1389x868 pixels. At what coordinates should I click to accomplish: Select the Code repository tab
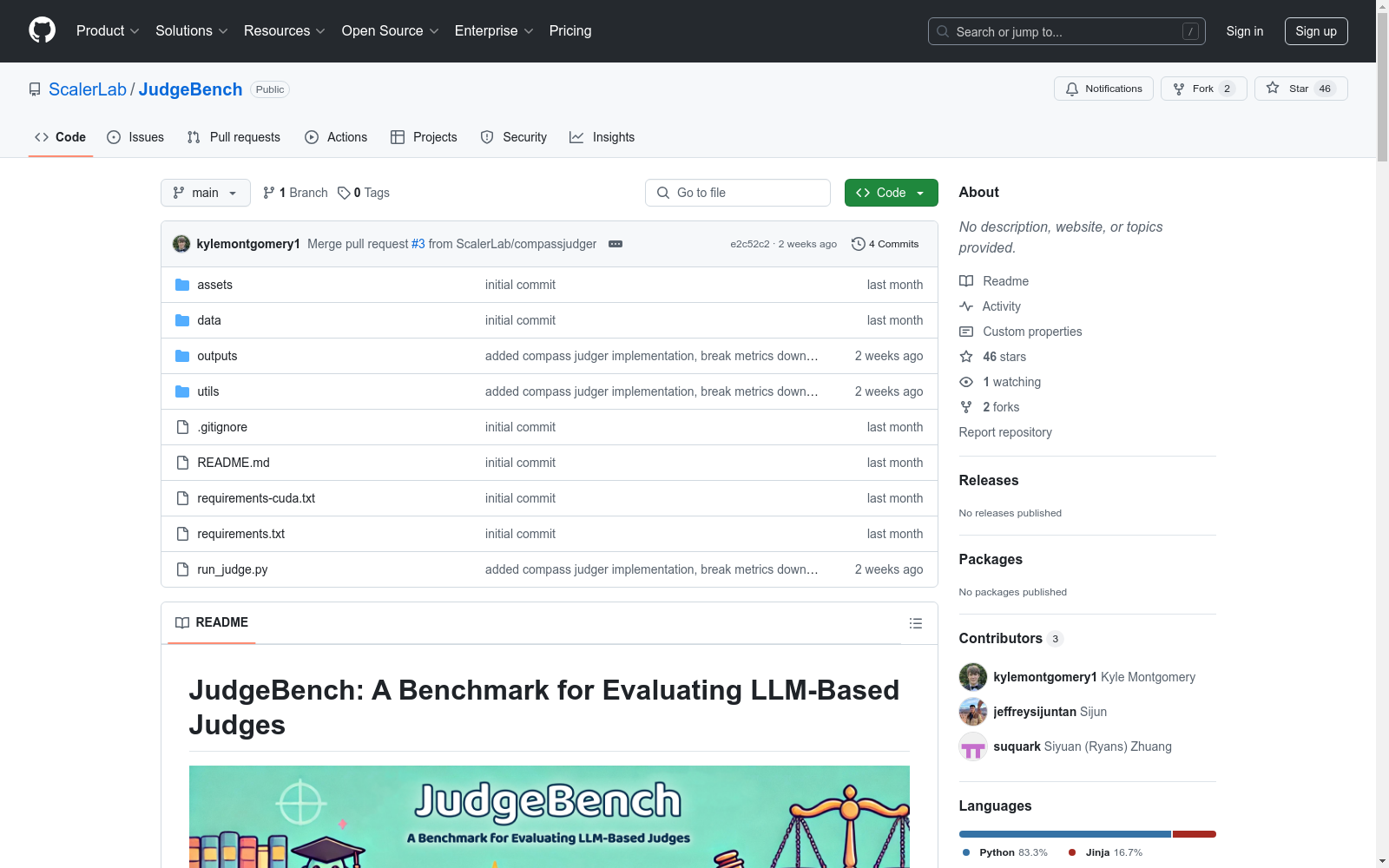(x=61, y=137)
